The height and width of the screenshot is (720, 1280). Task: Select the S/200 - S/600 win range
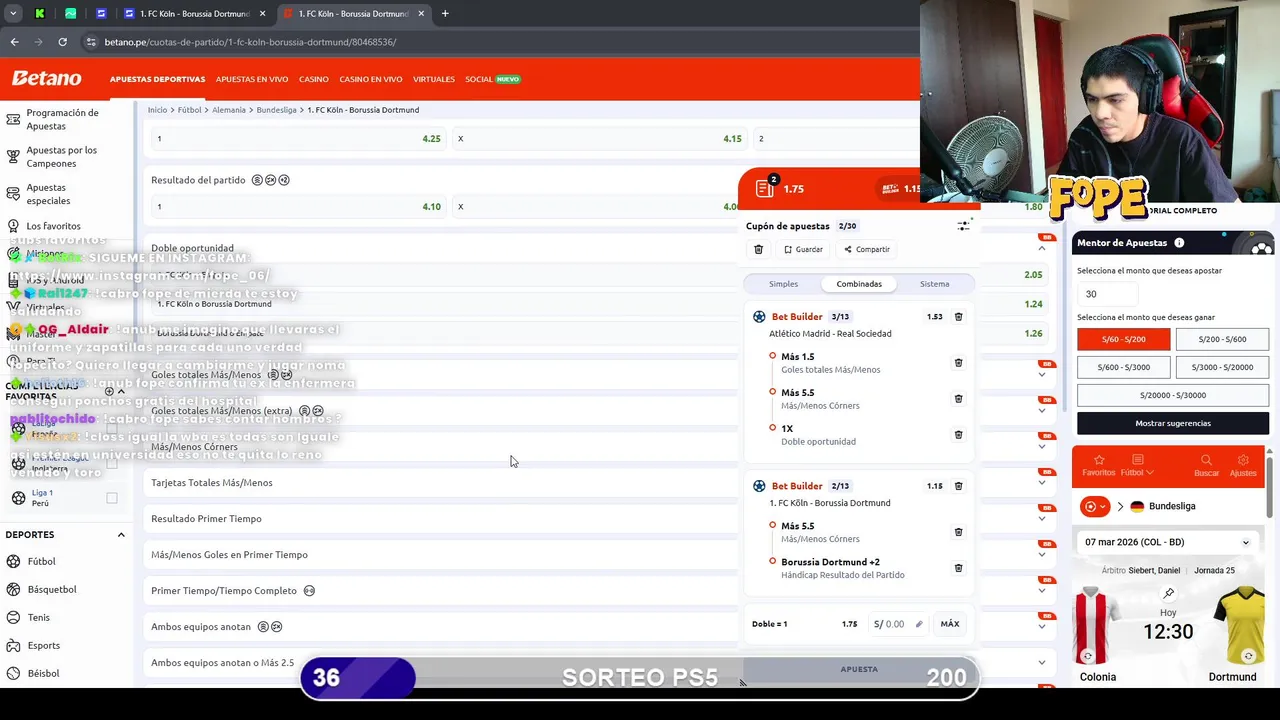click(x=1222, y=339)
